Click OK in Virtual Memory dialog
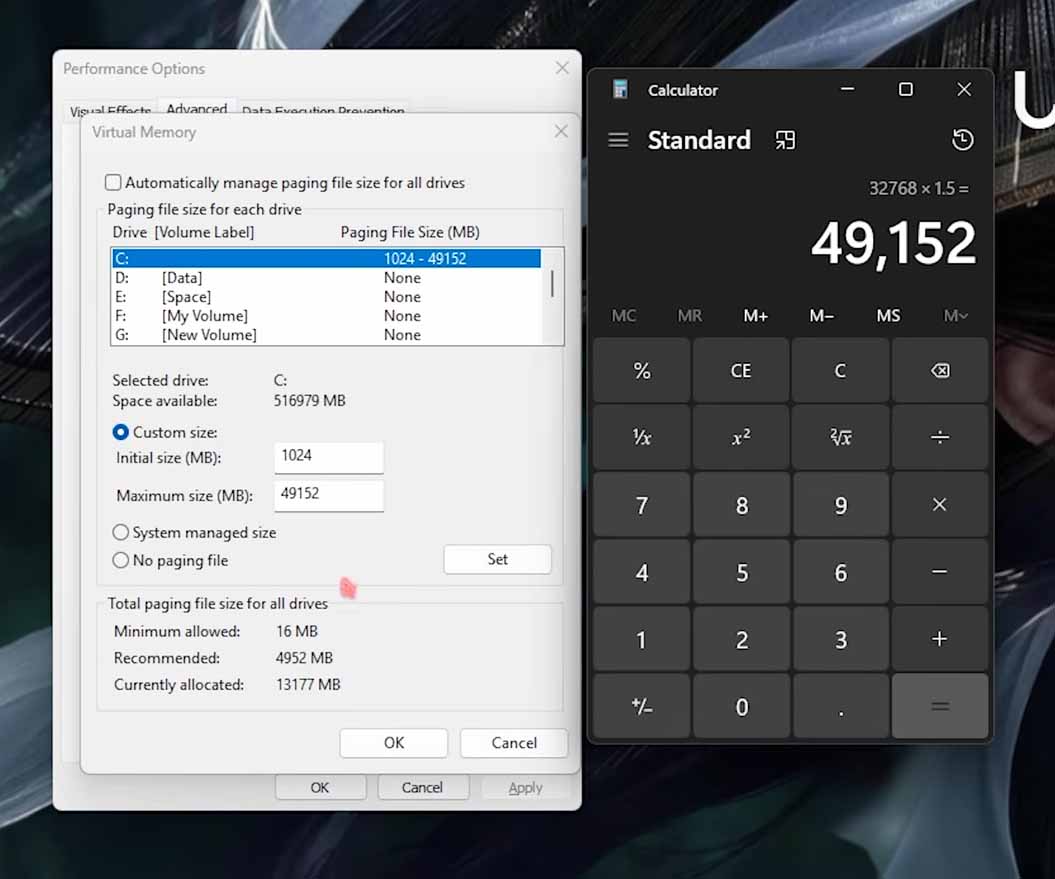This screenshot has height=879, width=1055. (x=394, y=743)
